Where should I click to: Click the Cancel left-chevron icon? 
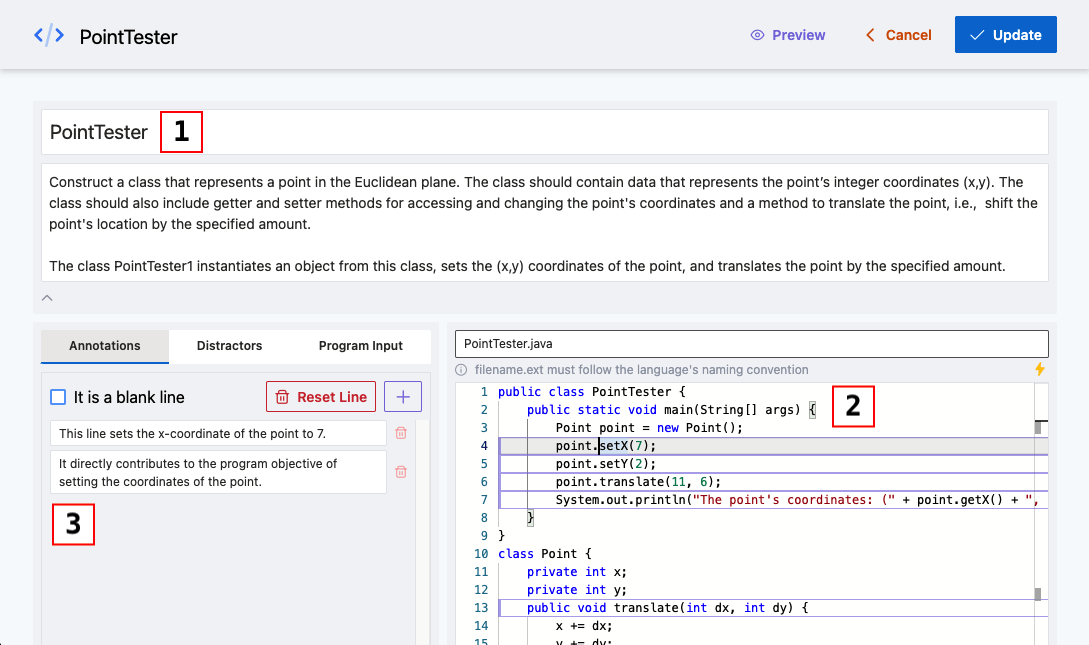870,35
